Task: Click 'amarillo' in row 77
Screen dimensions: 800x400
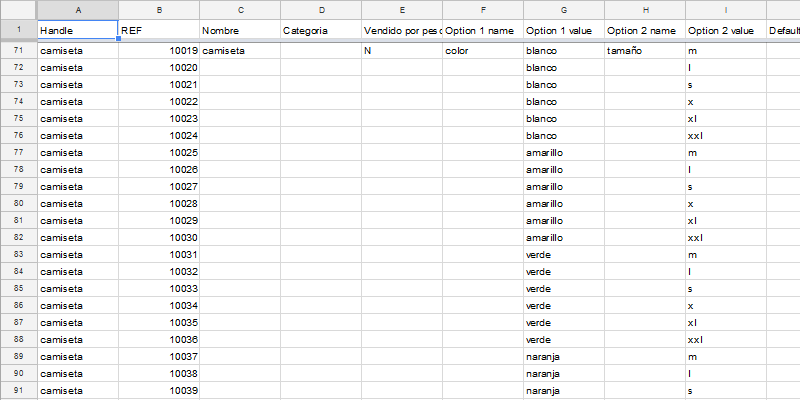Action: pos(564,153)
